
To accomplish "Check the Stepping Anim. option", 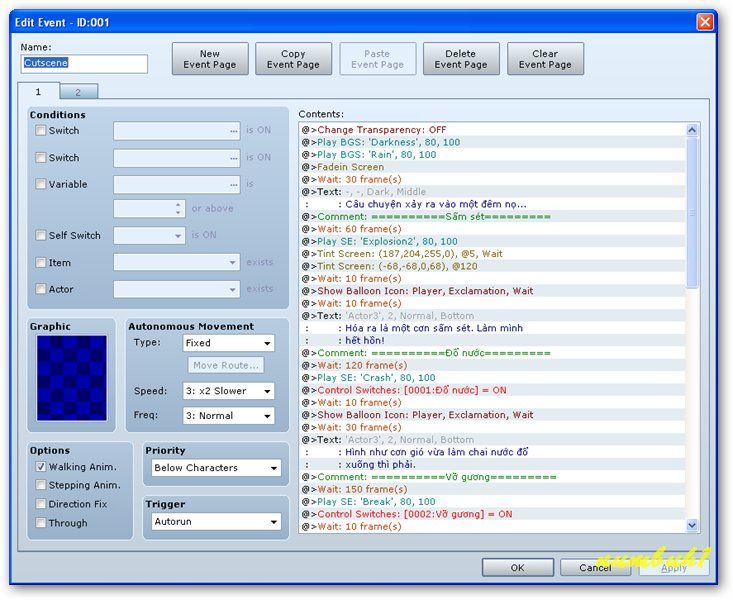I will click(41, 485).
